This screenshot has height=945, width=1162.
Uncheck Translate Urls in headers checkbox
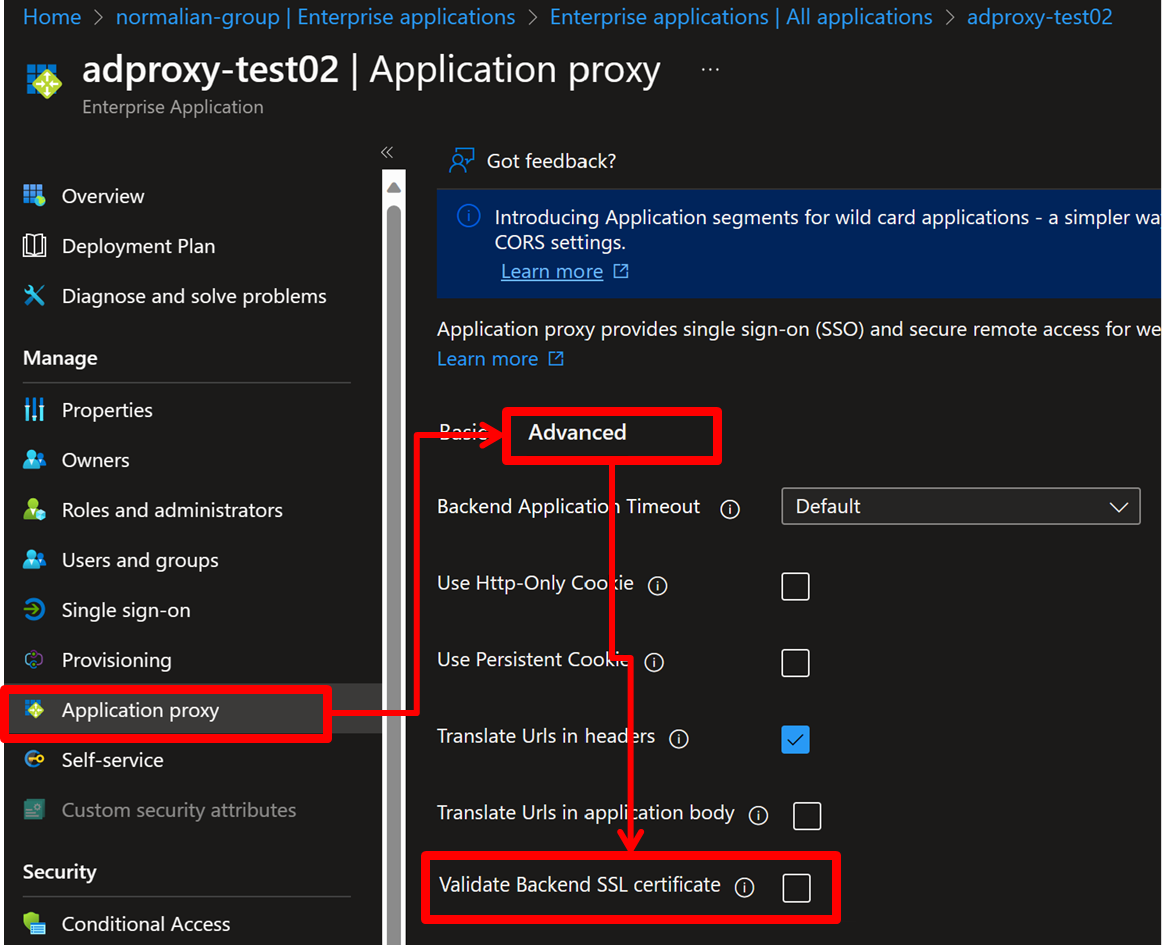pos(795,739)
